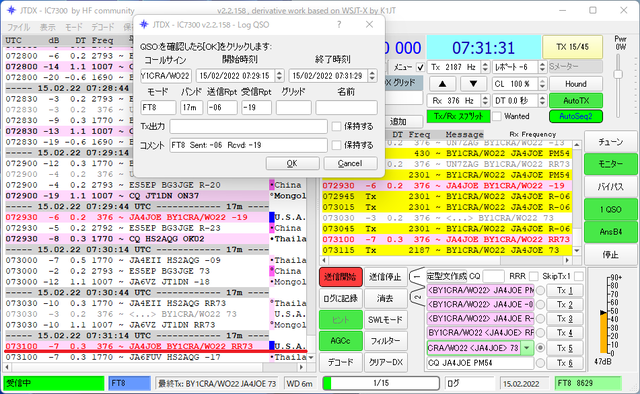Cancel the Log QSO dialog
Viewport: 640px width, 394px height.
pos(350,163)
